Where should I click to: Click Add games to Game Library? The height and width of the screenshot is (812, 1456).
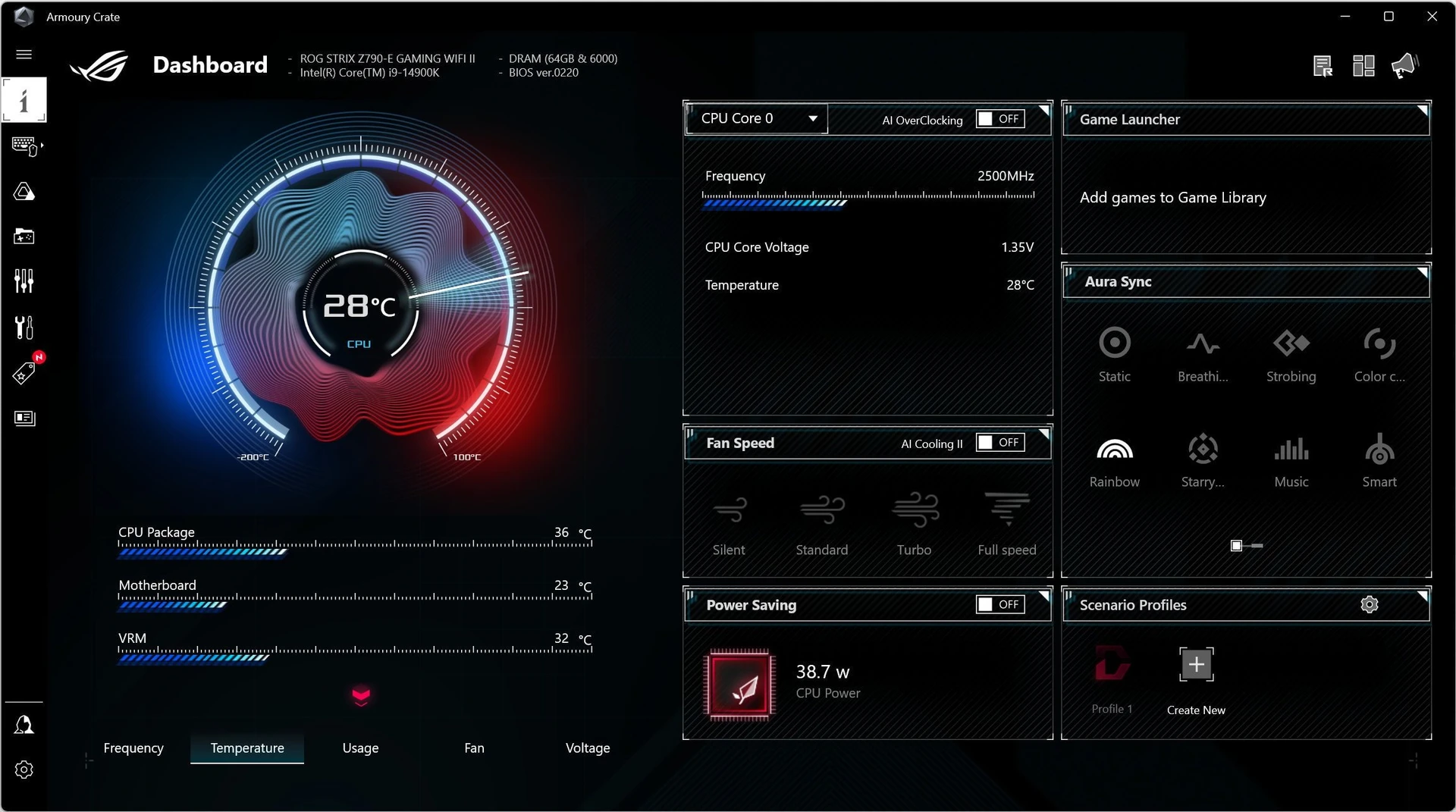pyautogui.click(x=1172, y=197)
